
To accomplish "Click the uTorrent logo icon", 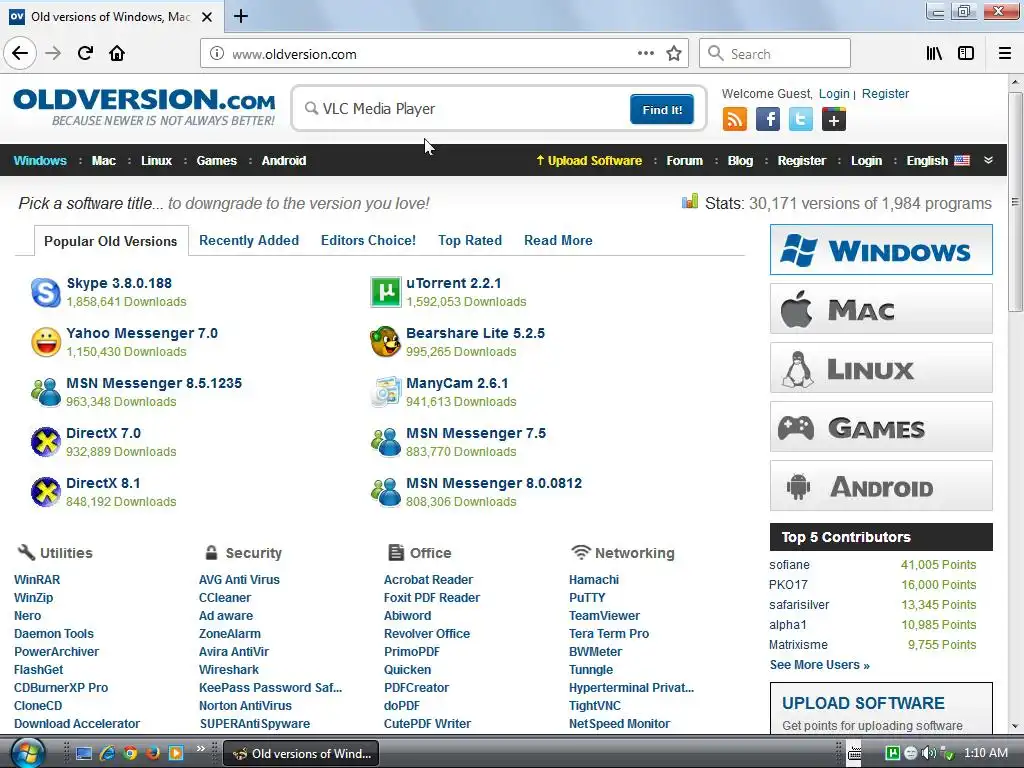I will coord(385,292).
